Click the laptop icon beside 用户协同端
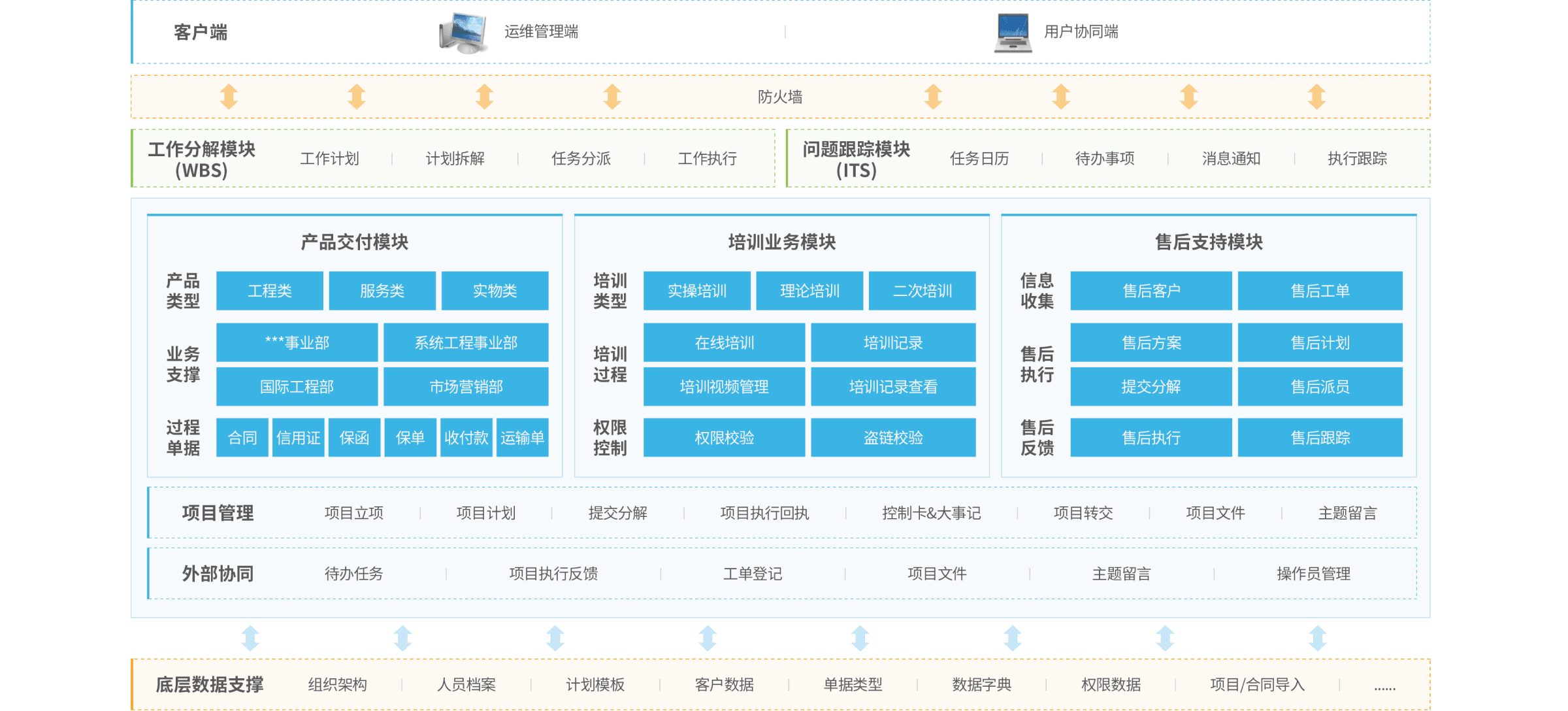 pos(1013,33)
